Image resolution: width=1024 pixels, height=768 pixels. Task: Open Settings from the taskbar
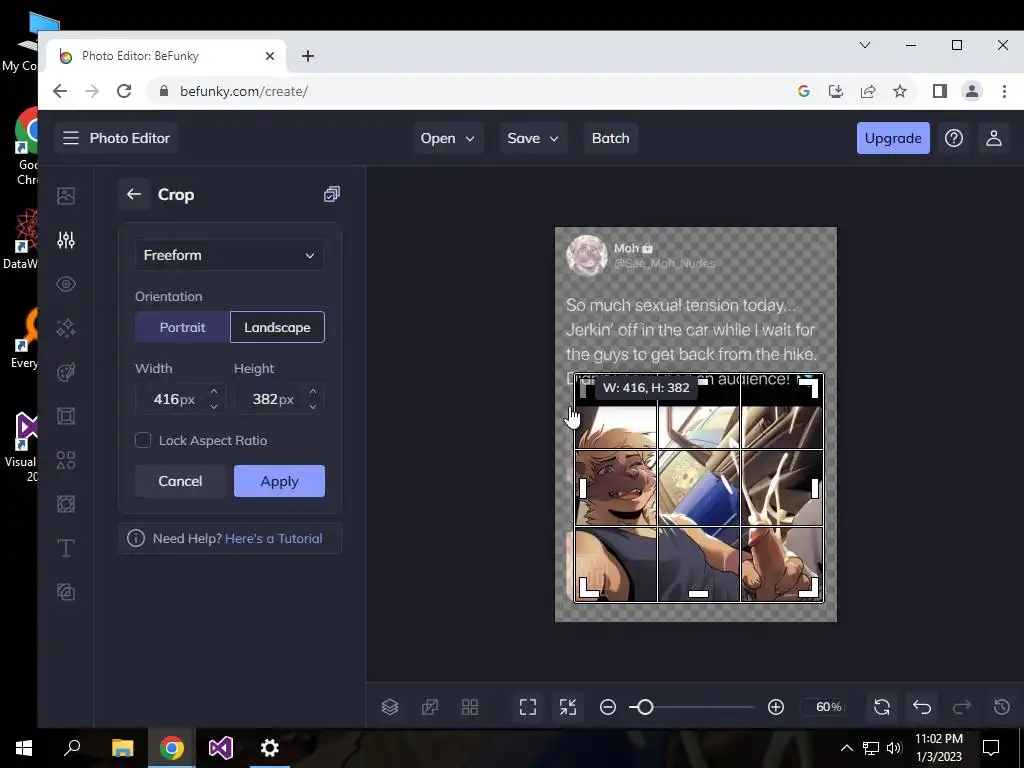pyautogui.click(x=270, y=748)
